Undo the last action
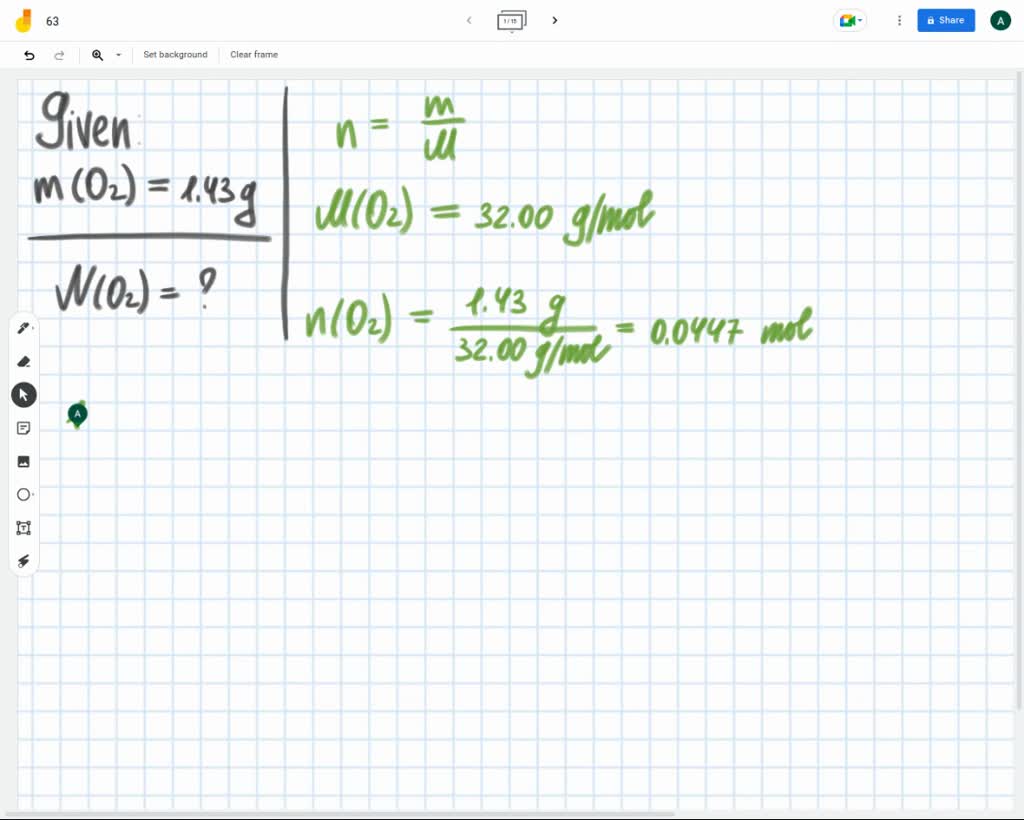Screen dimensions: 1024x820 coord(29,55)
